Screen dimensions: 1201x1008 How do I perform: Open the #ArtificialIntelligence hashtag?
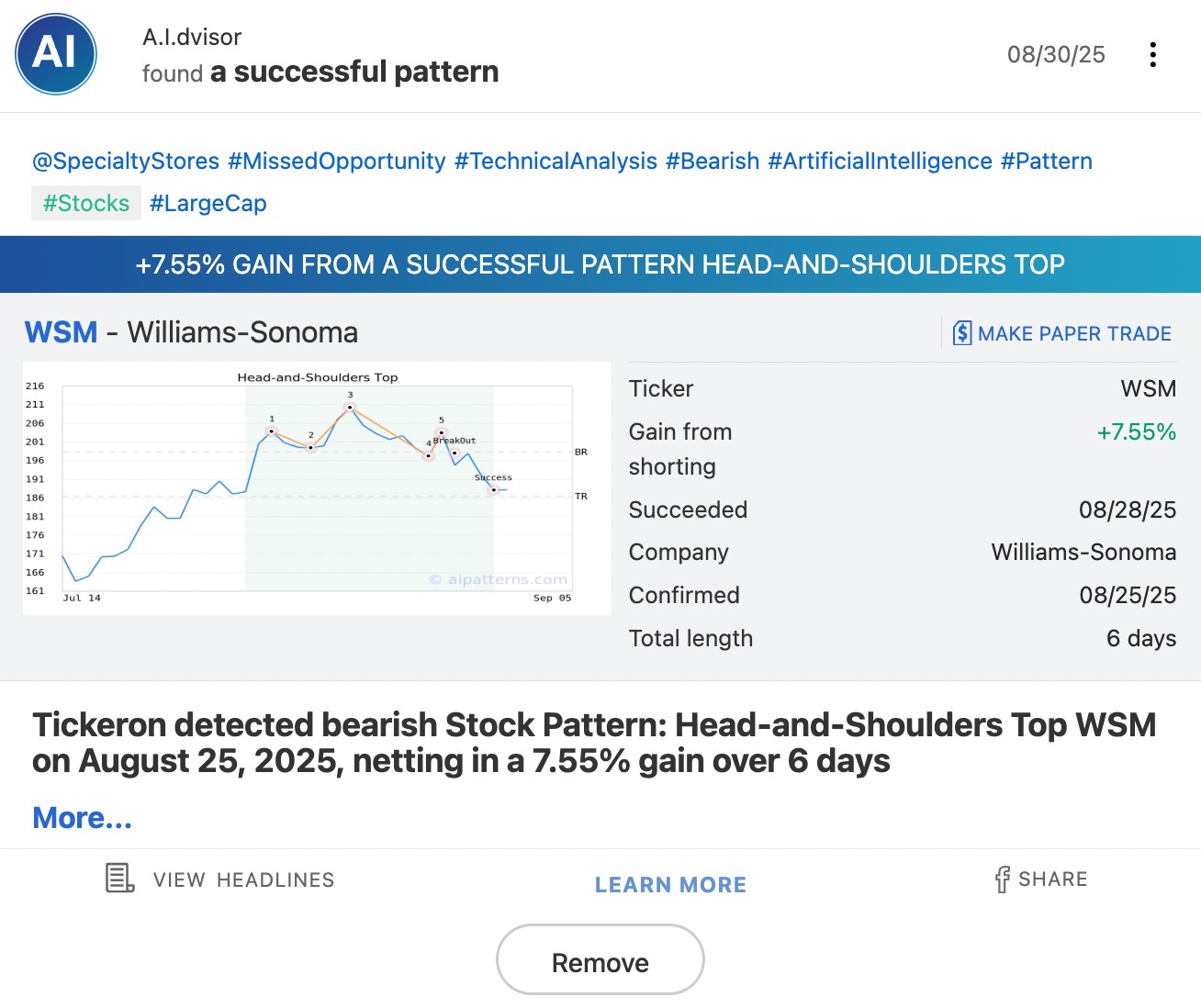point(880,162)
